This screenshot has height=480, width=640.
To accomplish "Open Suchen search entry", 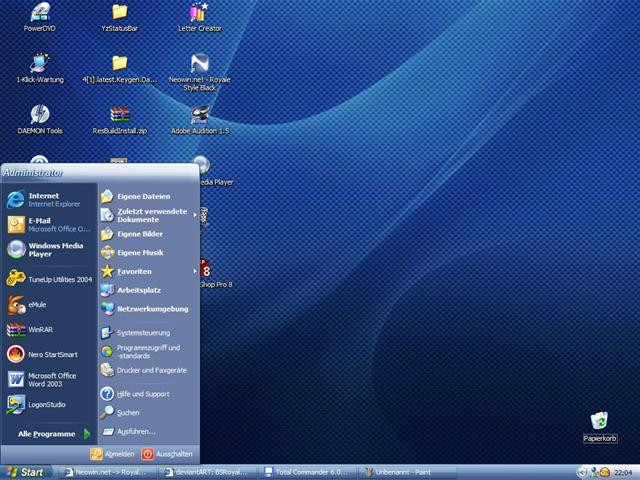I will tap(149, 413).
